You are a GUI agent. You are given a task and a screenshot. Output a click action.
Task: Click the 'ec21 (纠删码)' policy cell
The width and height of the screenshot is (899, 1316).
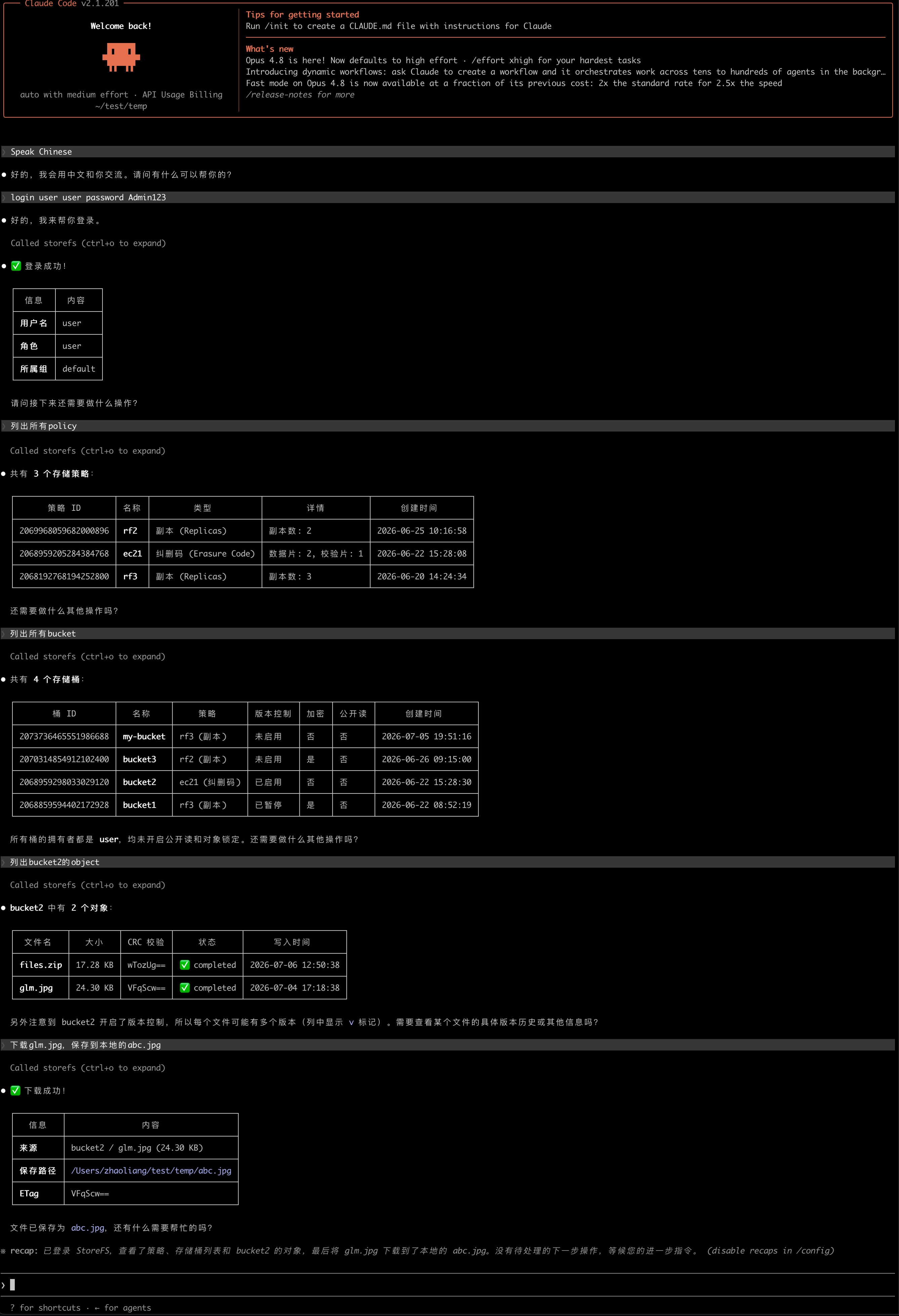pos(210,781)
